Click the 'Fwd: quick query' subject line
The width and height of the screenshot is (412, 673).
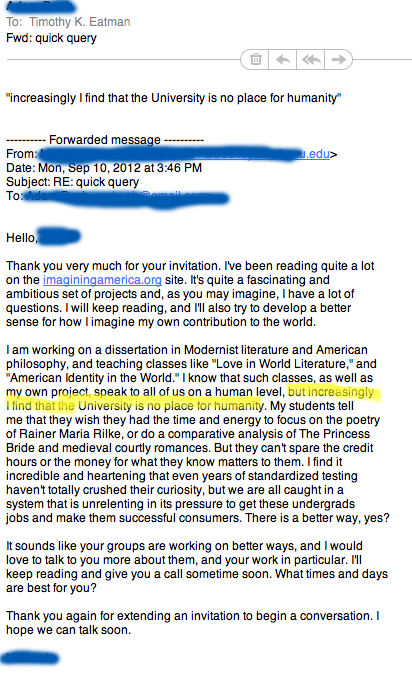pos(52,38)
